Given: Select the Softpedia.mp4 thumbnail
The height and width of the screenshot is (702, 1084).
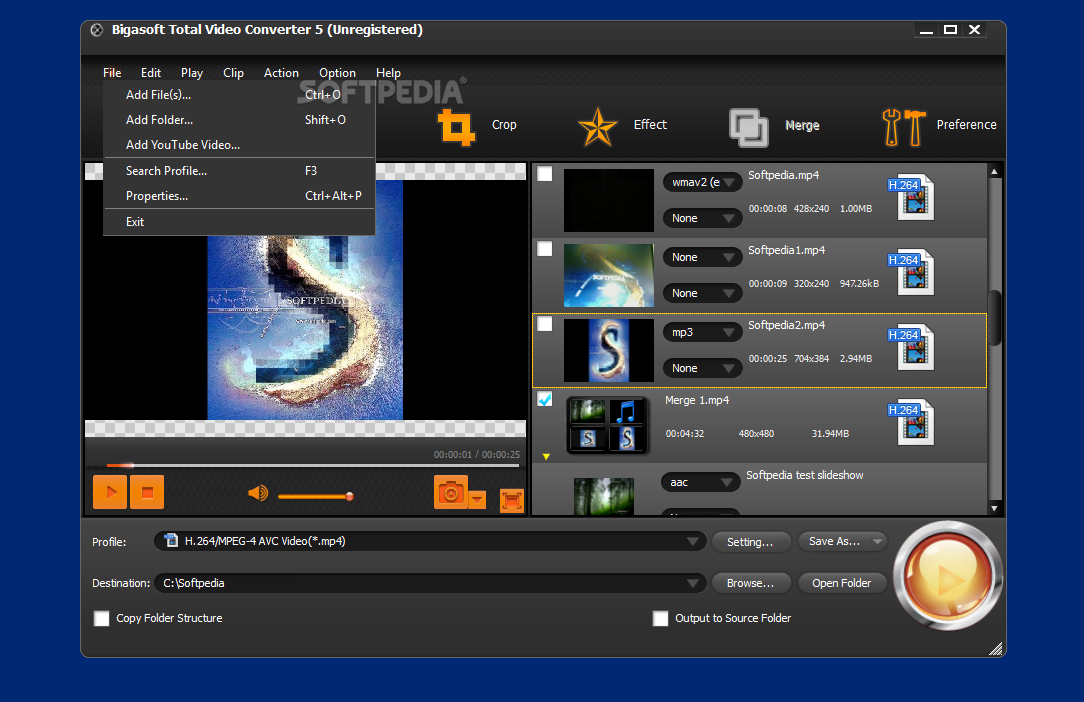Looking at the screenshot, I should coord(608,200).
